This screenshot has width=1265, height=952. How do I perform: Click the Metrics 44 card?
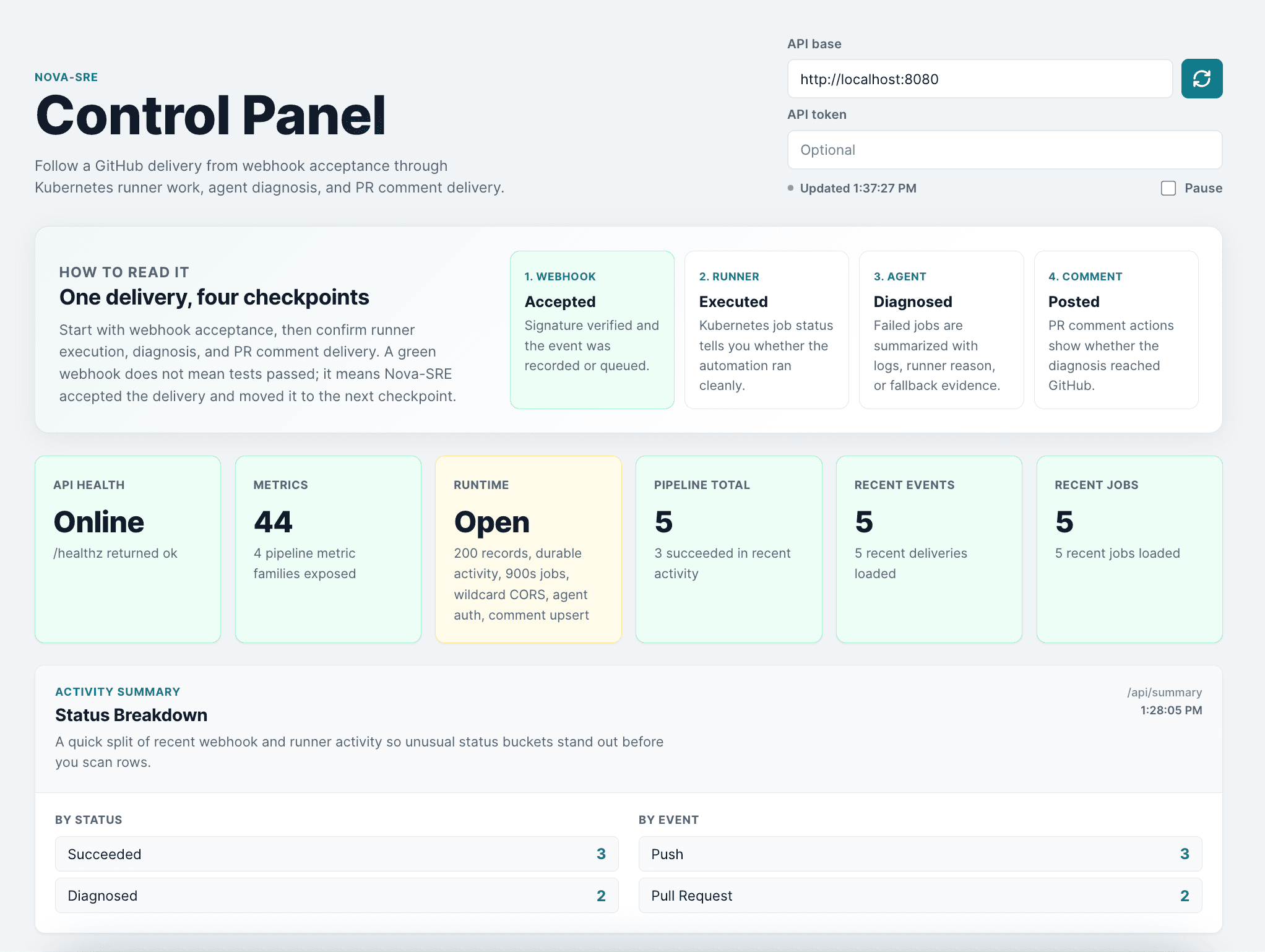tap(328, 549)
